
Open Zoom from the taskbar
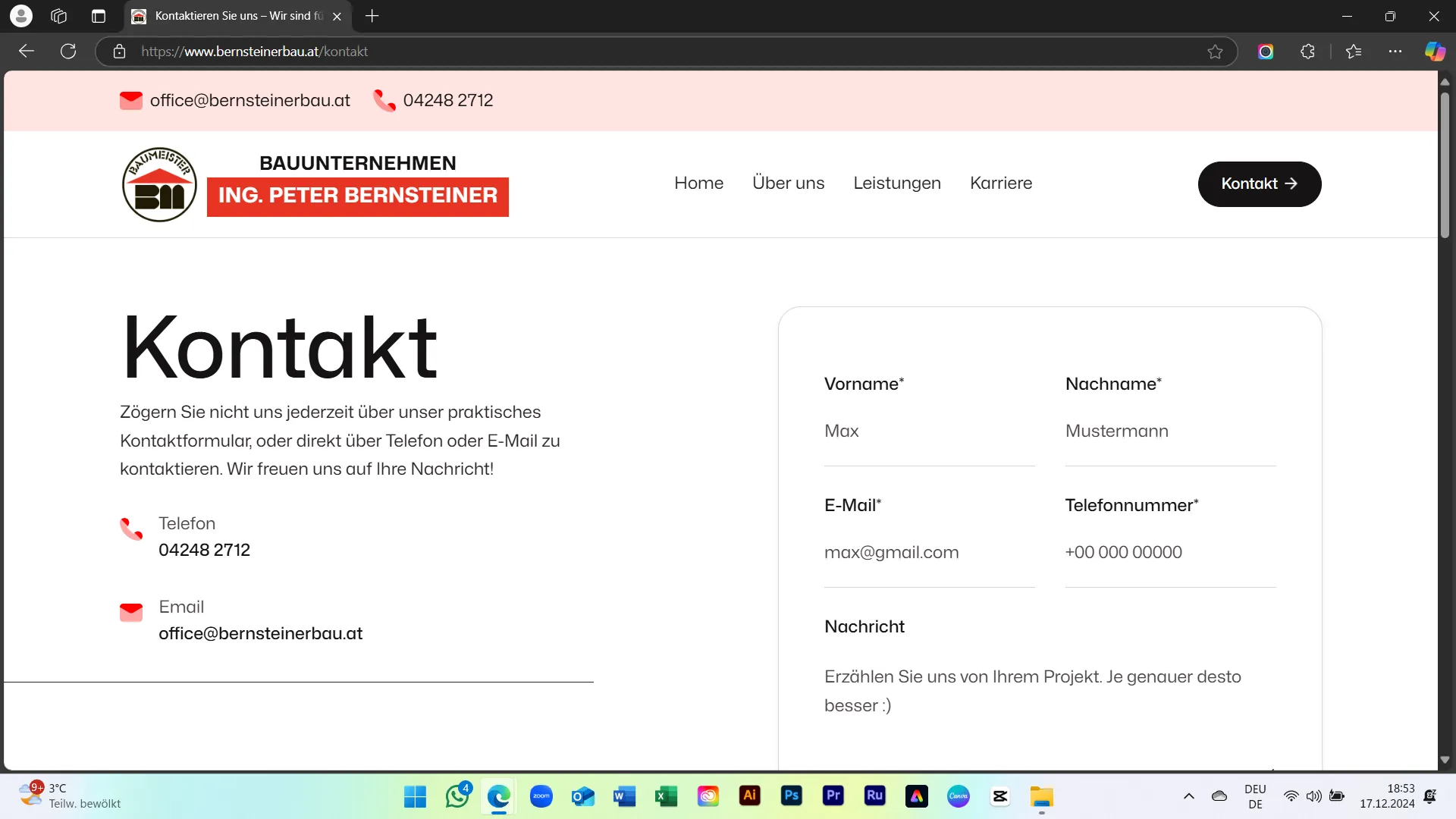pos(541,796)
